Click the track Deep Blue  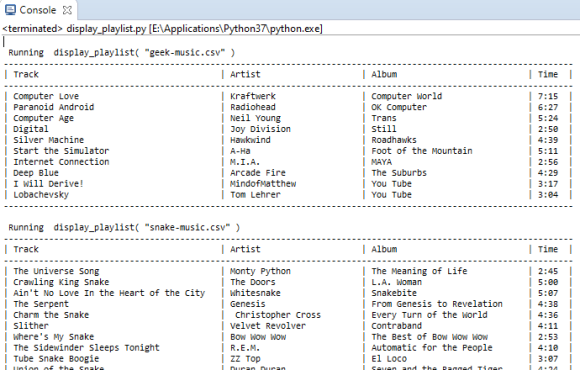[36, 173]
